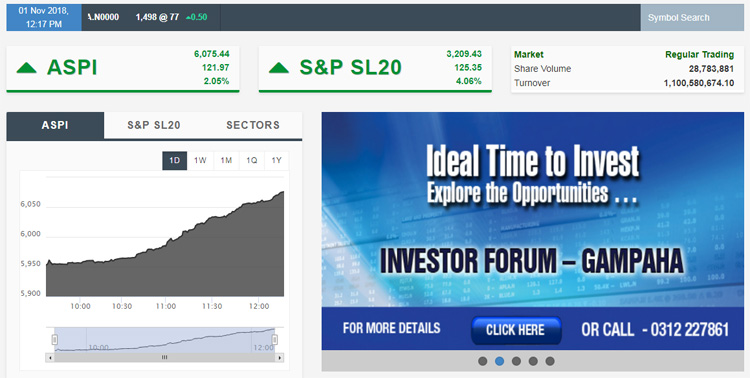Click the S&P SL20 up-arrow icon
This screenshot has width=750, height=378.
pos(279,68)
